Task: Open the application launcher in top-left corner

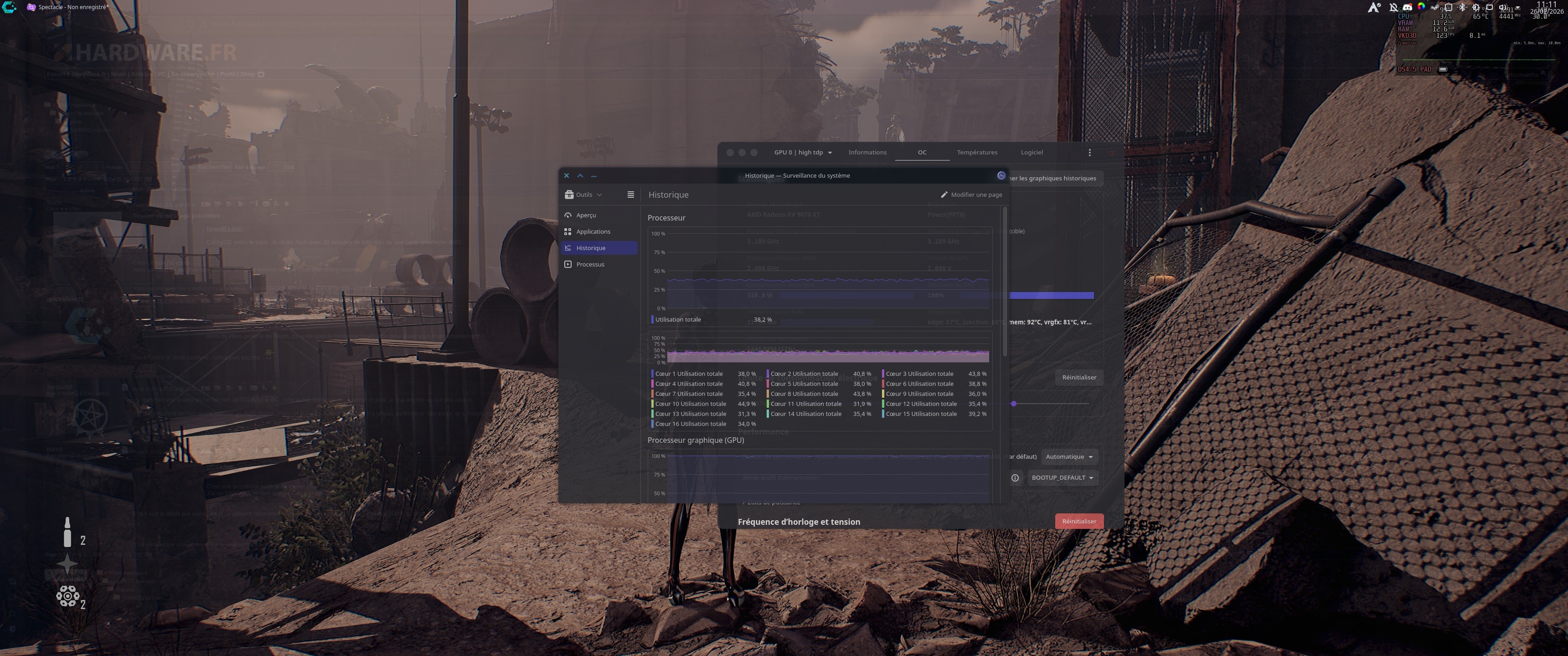Action: pyautogui.click(x=9, y=7)
